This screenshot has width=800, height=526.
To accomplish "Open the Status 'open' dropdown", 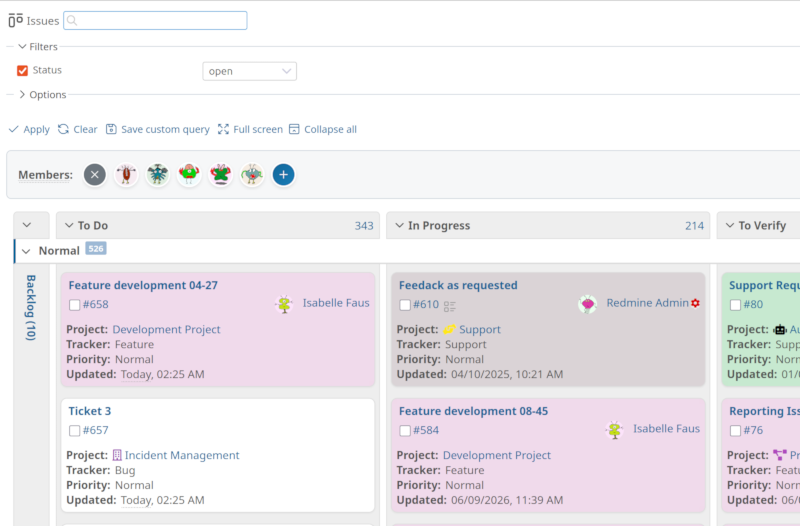I will pos(249,71).
